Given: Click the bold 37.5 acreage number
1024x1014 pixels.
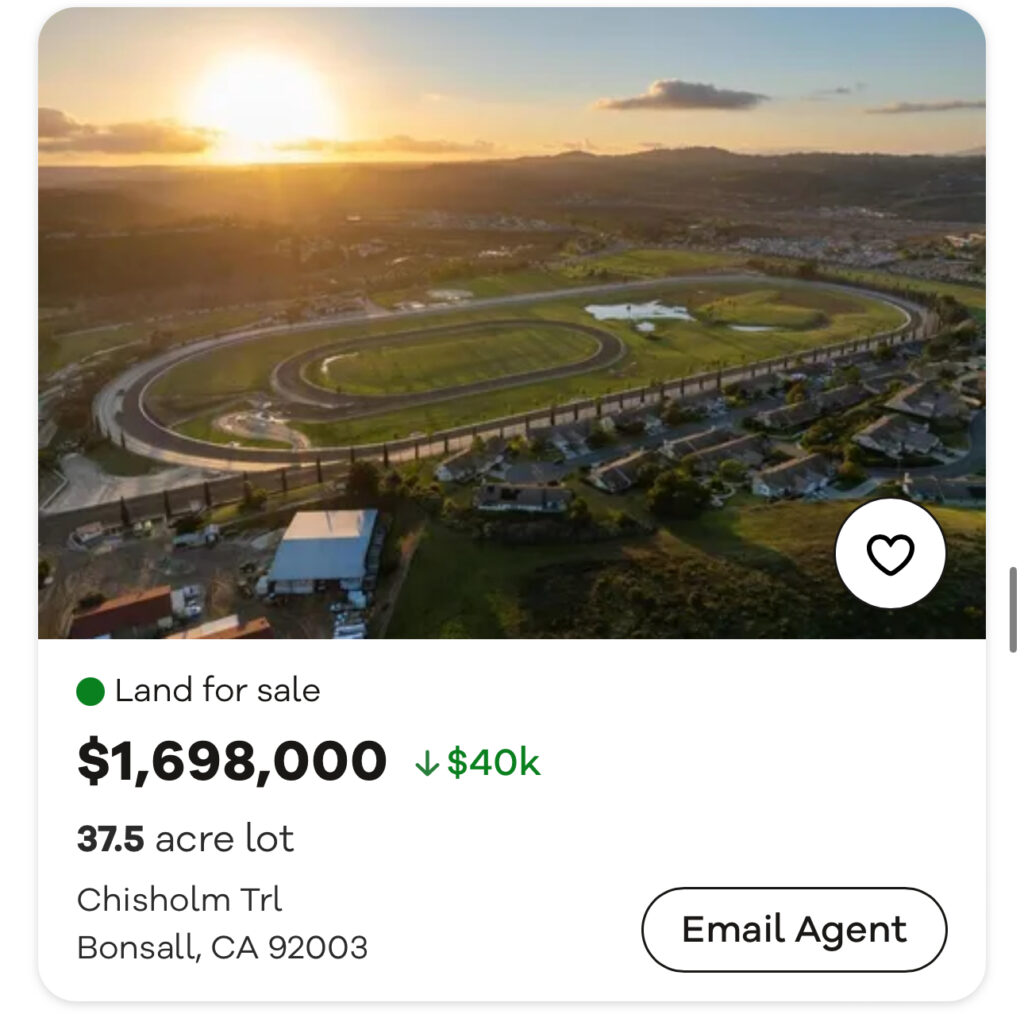Looking at the screenshot, I should 111,839.
